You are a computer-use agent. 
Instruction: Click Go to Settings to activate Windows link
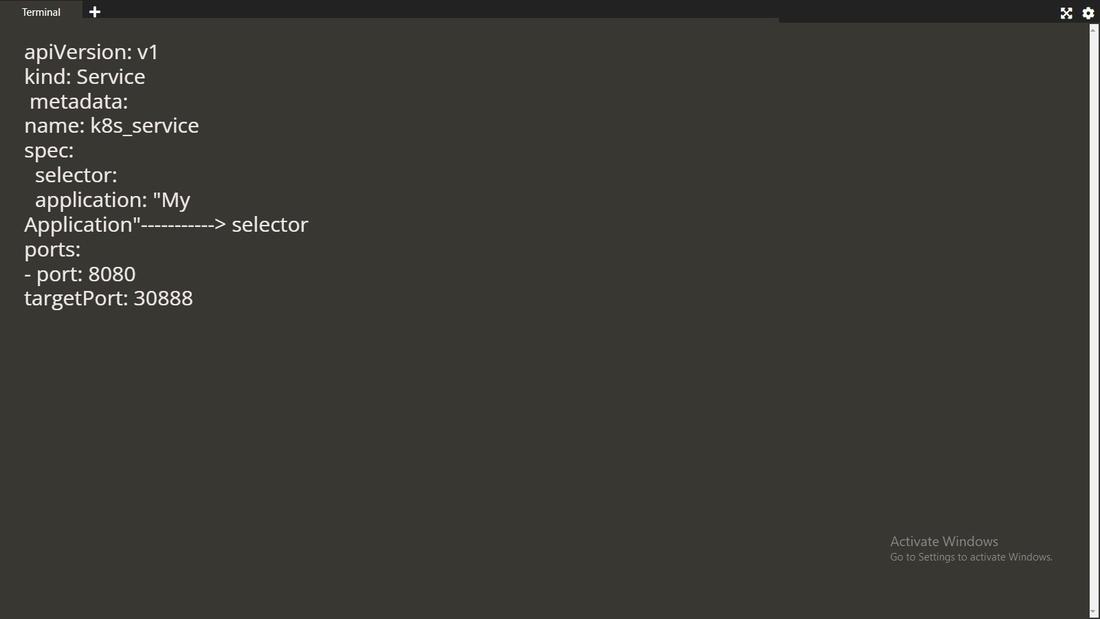pyautogui.click(x=970, y=557)
